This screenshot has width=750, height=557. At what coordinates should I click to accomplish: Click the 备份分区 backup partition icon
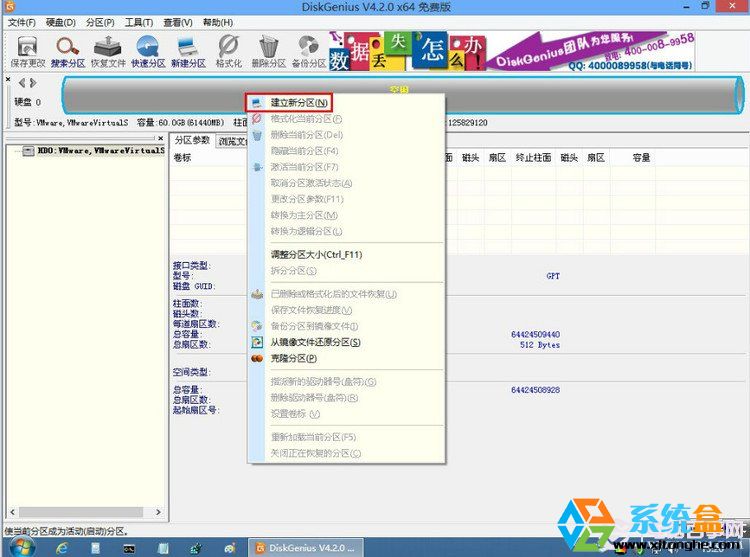[309, 52]
